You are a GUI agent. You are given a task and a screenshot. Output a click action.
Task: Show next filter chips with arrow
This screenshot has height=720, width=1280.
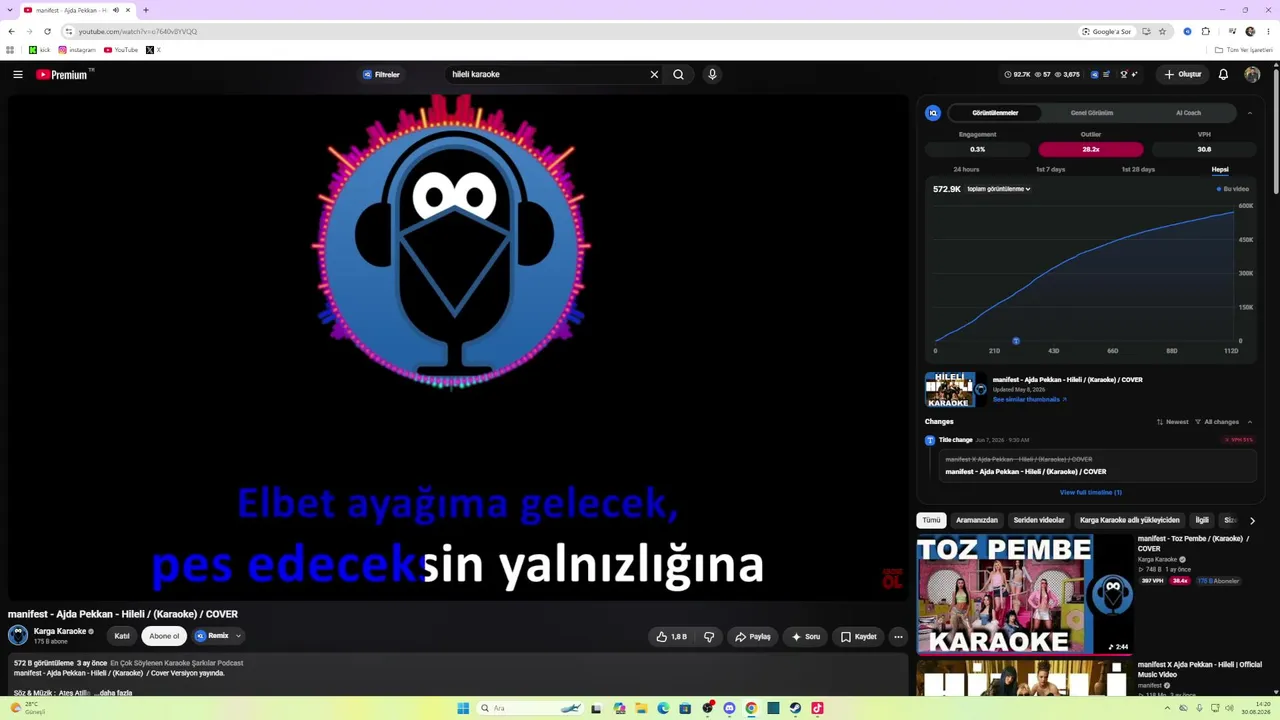click(x=1252, y=521)
